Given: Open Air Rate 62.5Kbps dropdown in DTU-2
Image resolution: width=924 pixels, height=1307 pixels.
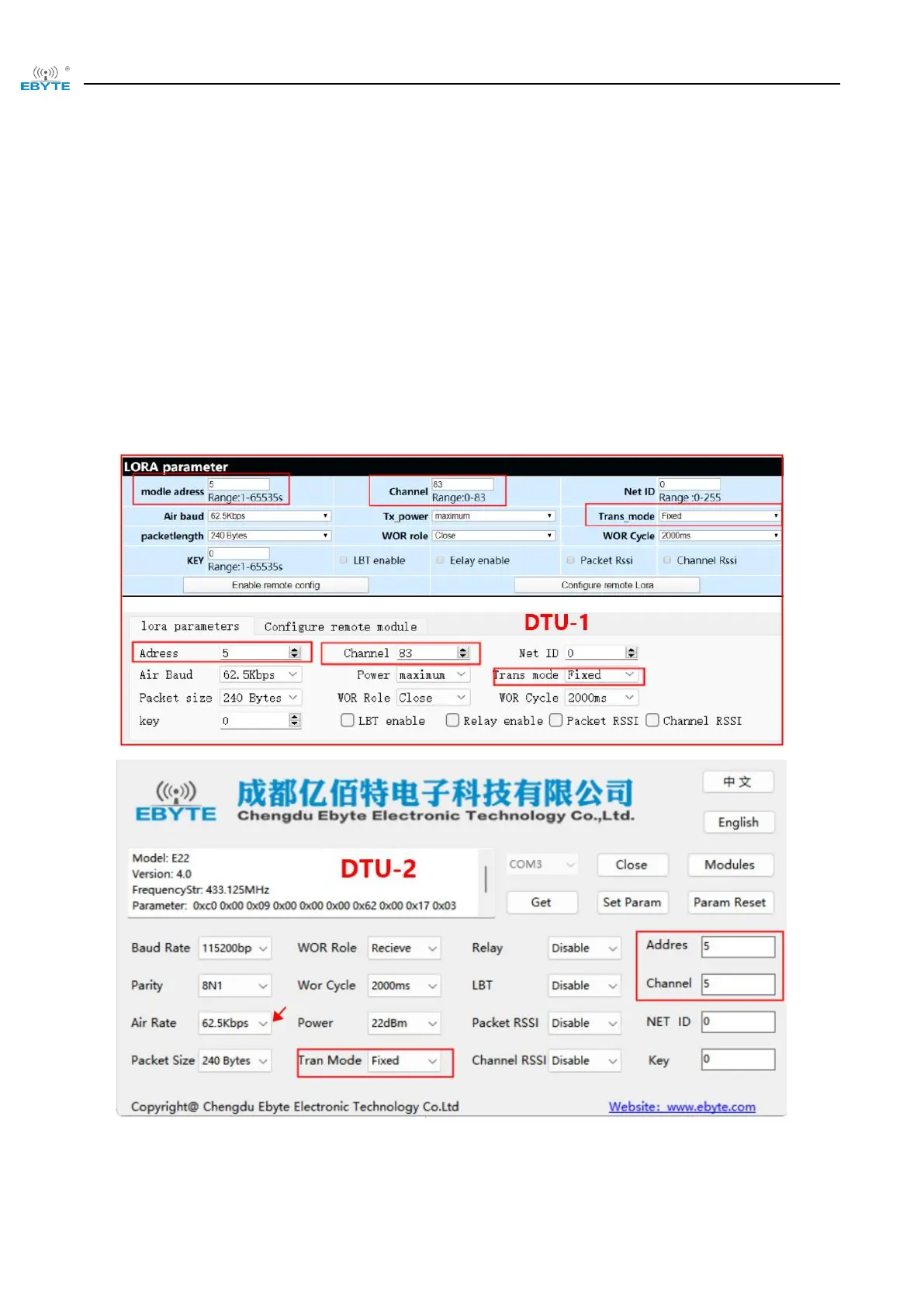Looking at the screenshot, I should 235,1023.
